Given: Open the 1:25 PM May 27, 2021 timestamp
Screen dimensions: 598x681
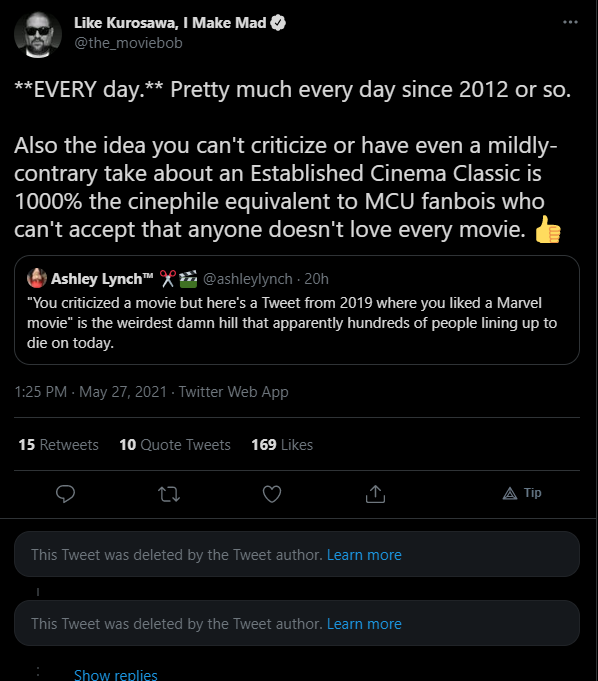Looking at the screenshot, I should tap(90, 392).
